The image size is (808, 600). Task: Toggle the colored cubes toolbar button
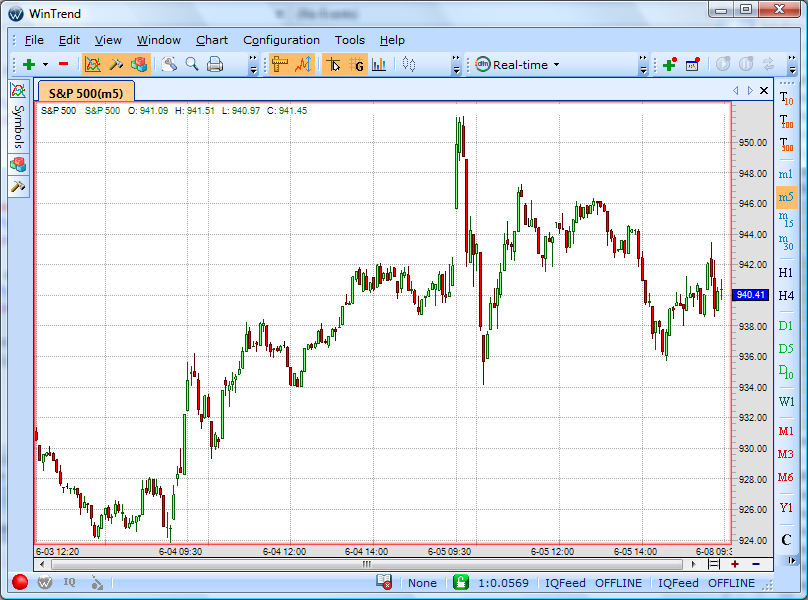pos(139,64)
